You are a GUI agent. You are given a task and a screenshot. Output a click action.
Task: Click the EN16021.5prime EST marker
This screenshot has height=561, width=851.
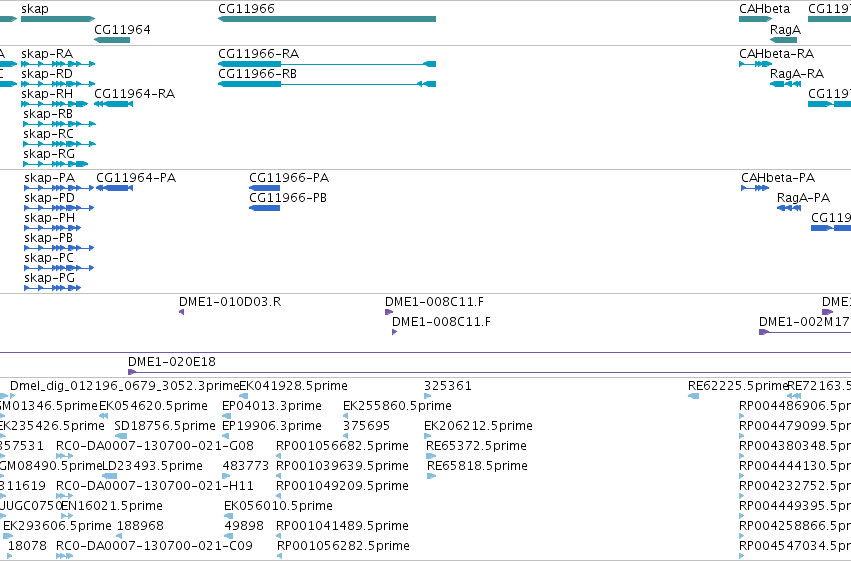(x=67, y=516)
